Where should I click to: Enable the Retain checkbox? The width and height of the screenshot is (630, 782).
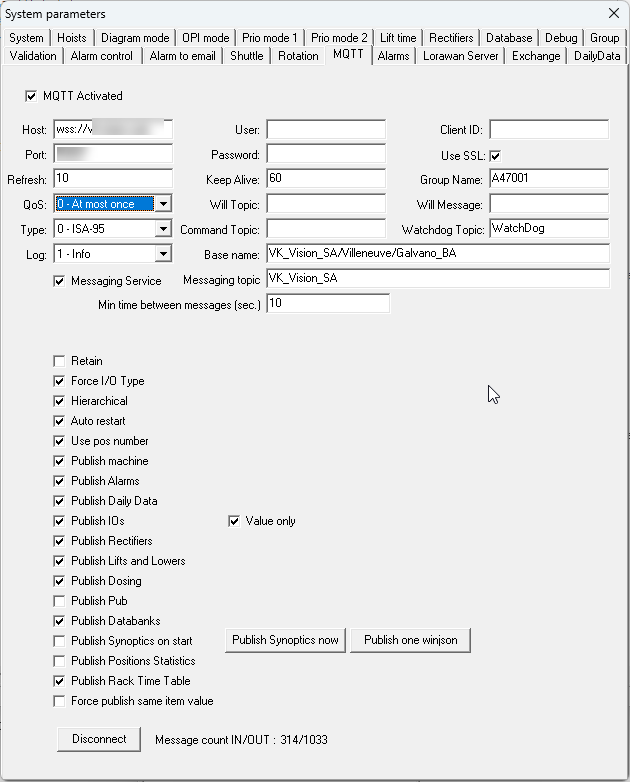[x=60, y=361]
